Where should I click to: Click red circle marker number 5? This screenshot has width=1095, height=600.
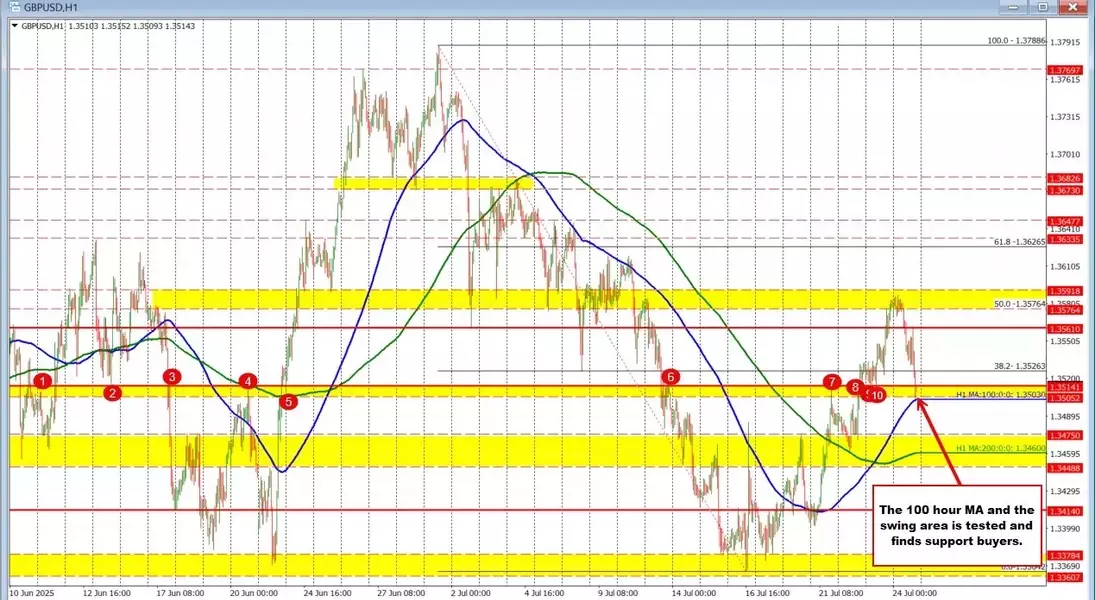click(289, 402)
